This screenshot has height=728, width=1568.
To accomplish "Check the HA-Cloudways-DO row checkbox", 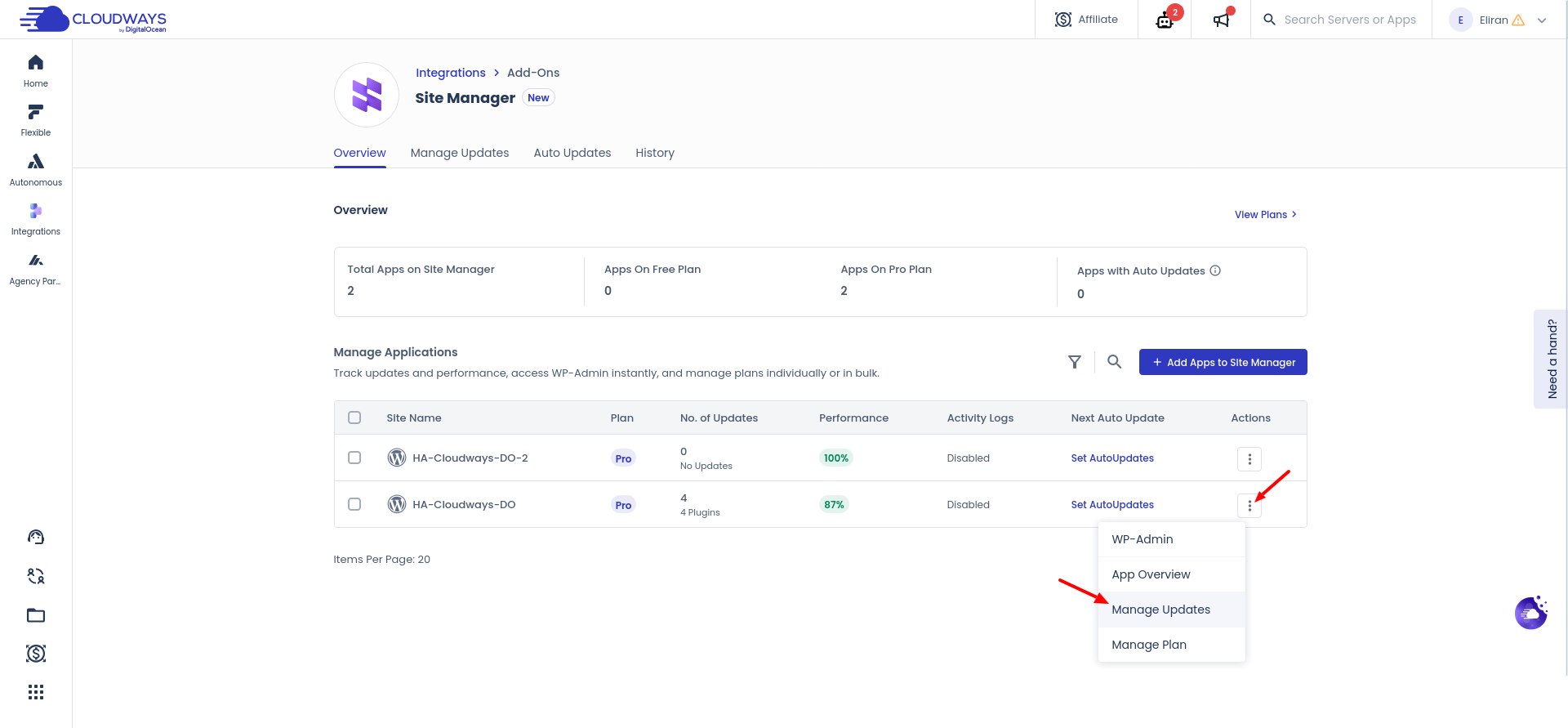I will pyautogui.click(x=354, y=504).
